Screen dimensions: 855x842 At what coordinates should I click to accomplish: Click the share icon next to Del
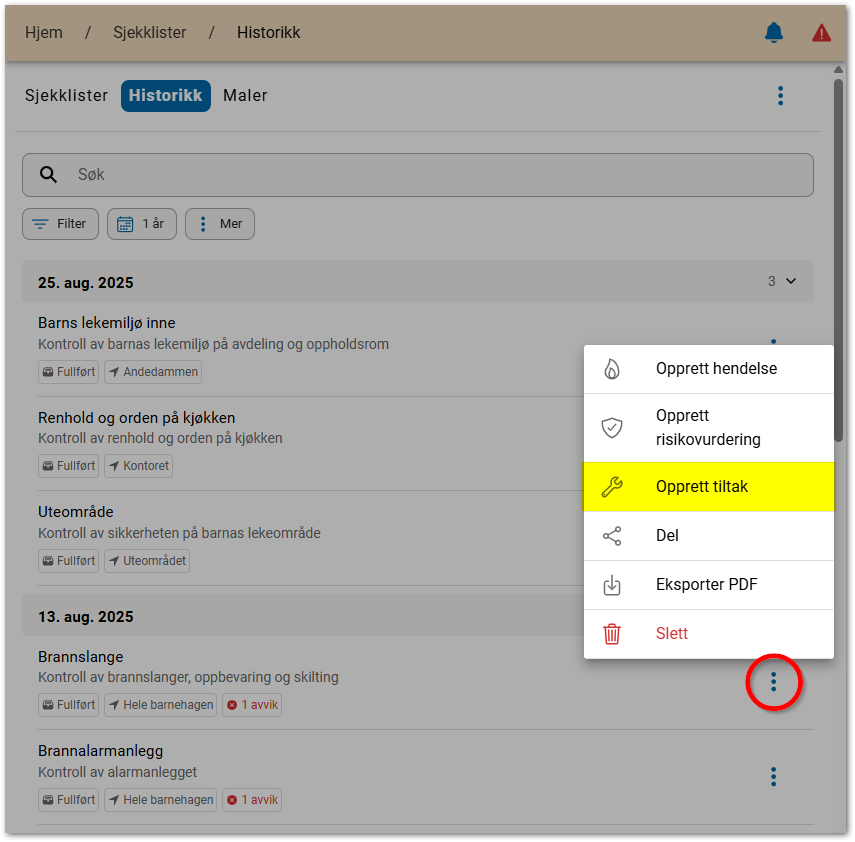pyautogui.click(x=612, y=536)
